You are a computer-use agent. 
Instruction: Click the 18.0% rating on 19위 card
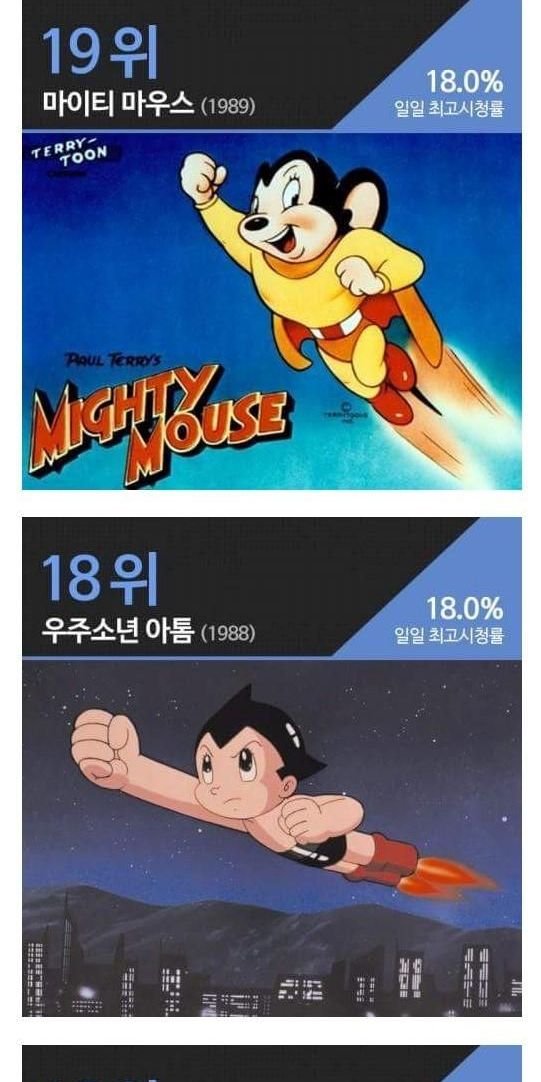[x=464, y=81]
